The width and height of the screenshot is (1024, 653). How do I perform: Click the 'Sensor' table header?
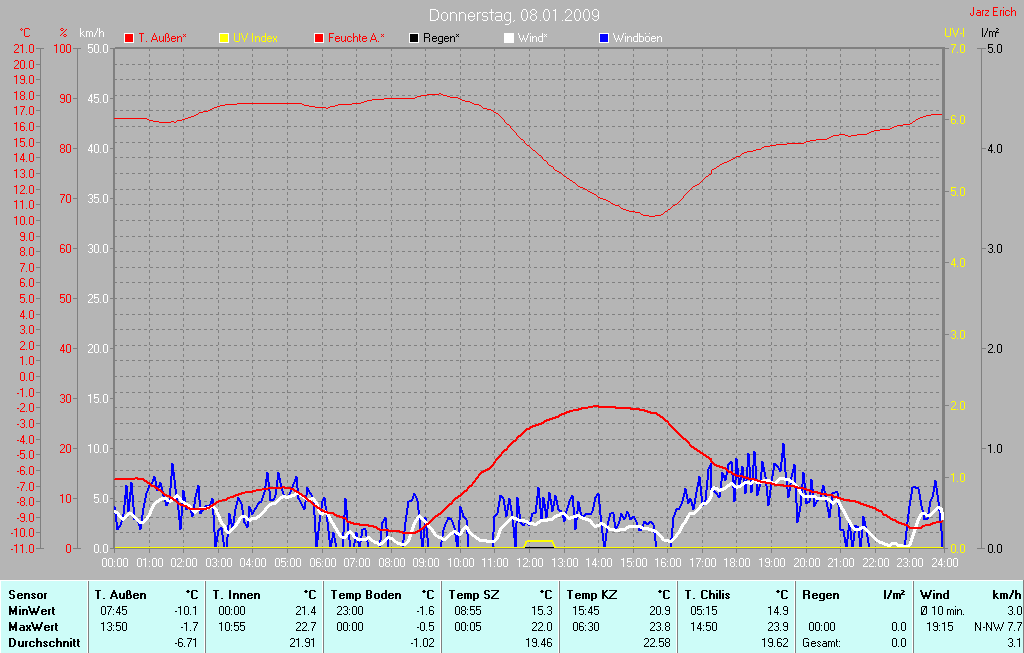pyautogui.click(x=28, y=595)
